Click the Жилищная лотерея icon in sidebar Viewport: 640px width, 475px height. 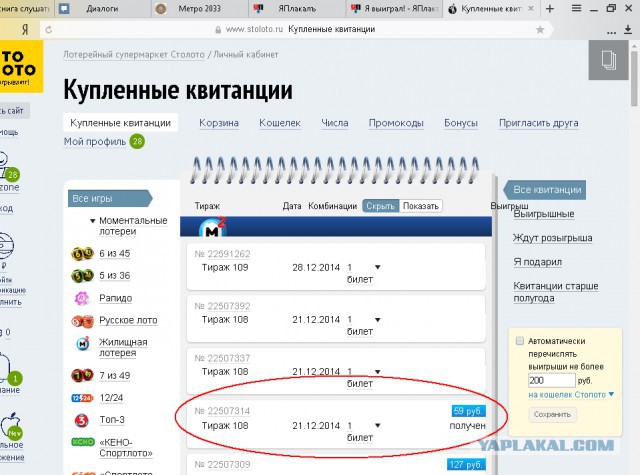(x=83, y=343)
